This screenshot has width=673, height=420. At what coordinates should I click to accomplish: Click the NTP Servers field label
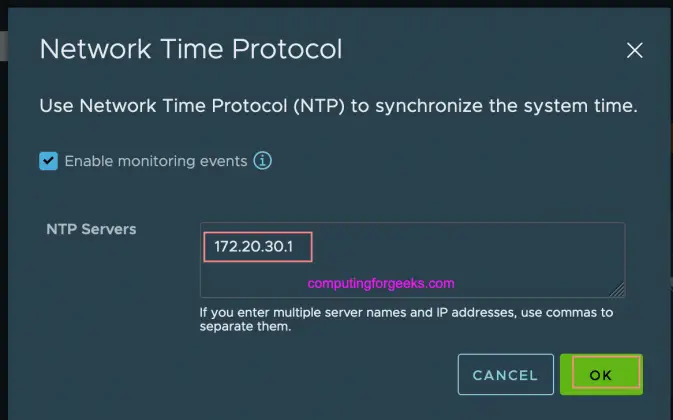91,229
